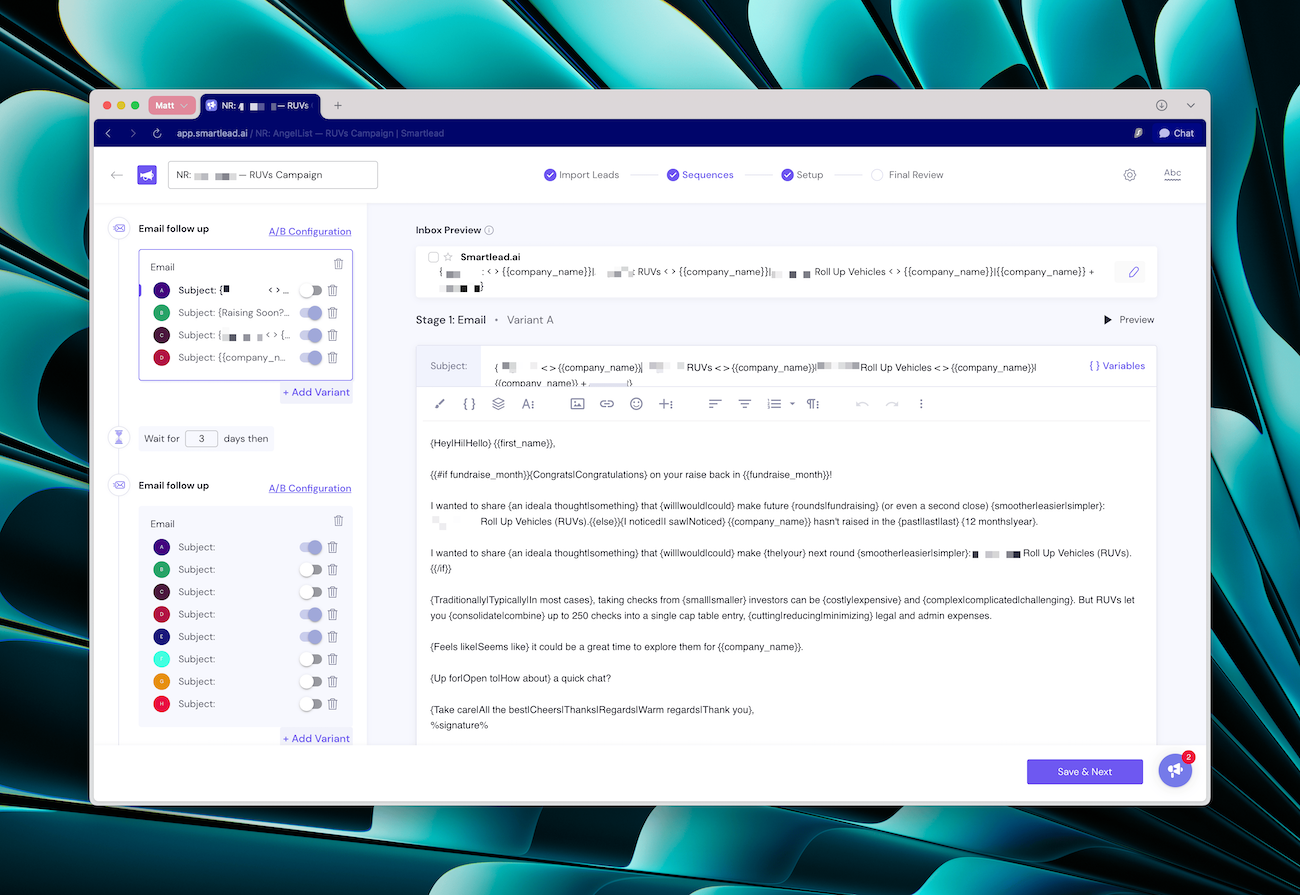
Task: Select the Import Leads step
Action: 590,174
